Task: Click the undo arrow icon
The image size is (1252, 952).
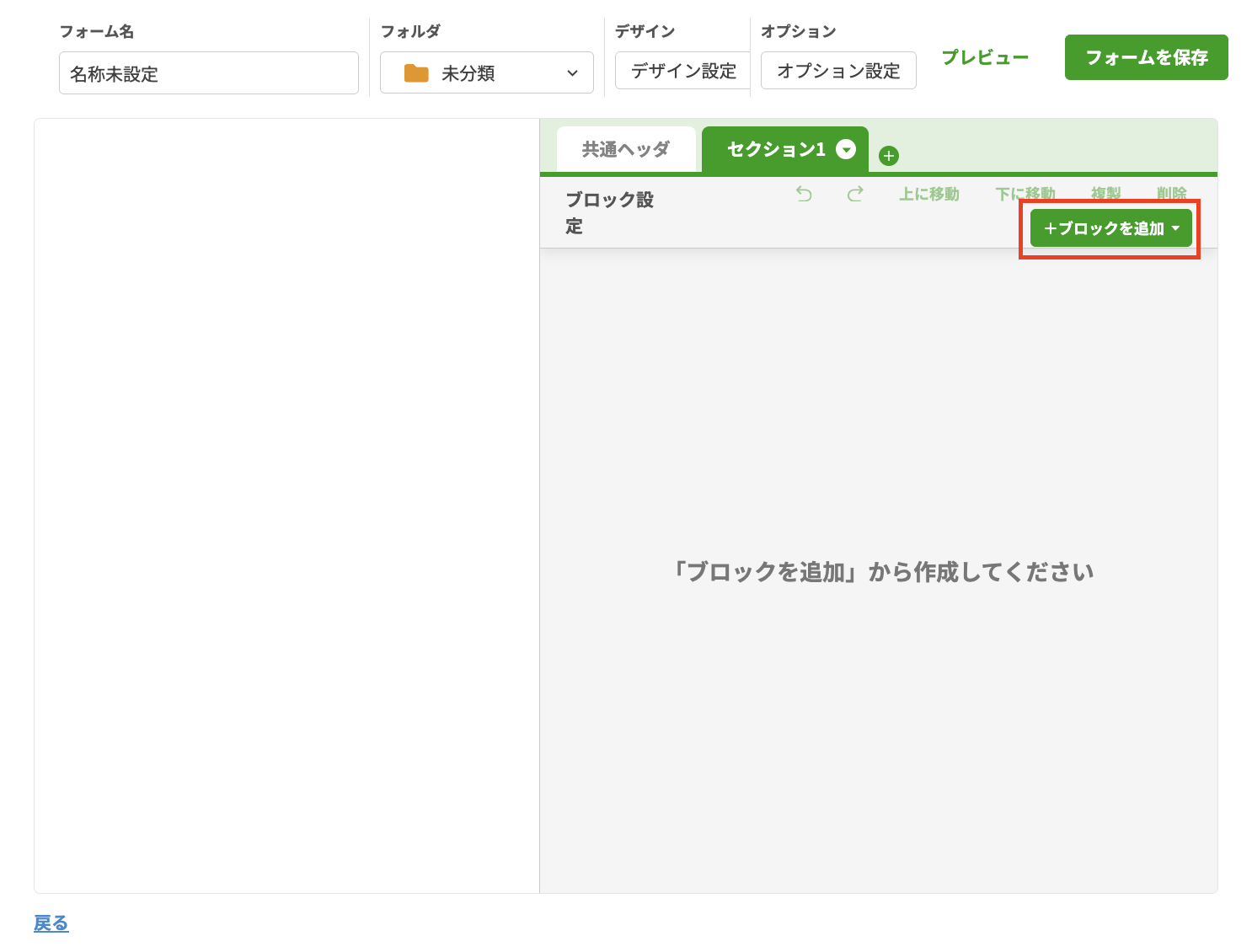Action: coord(804,195)
